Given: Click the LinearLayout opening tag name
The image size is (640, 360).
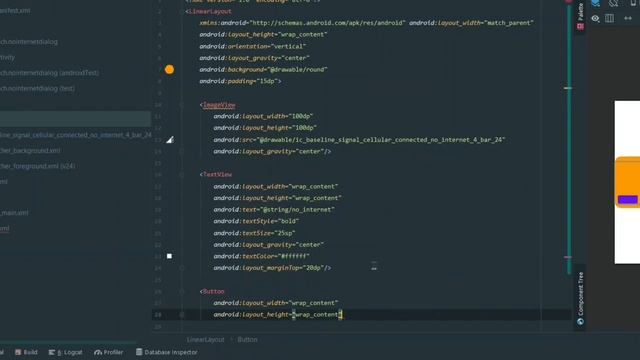Looking at the screenshot, I should click(x=210, y=11).
